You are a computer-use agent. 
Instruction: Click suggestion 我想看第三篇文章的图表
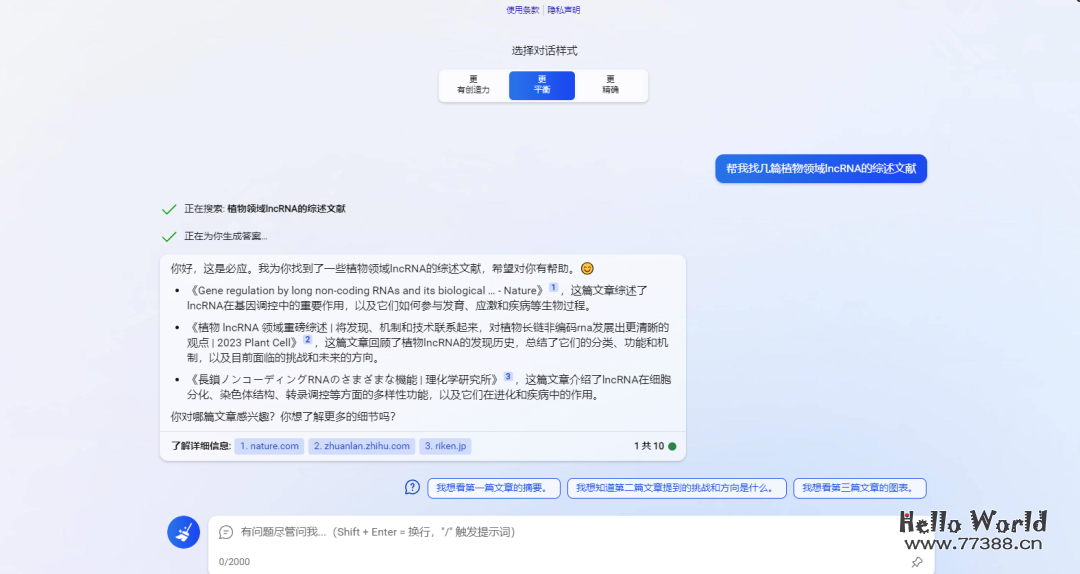point(860,488)
